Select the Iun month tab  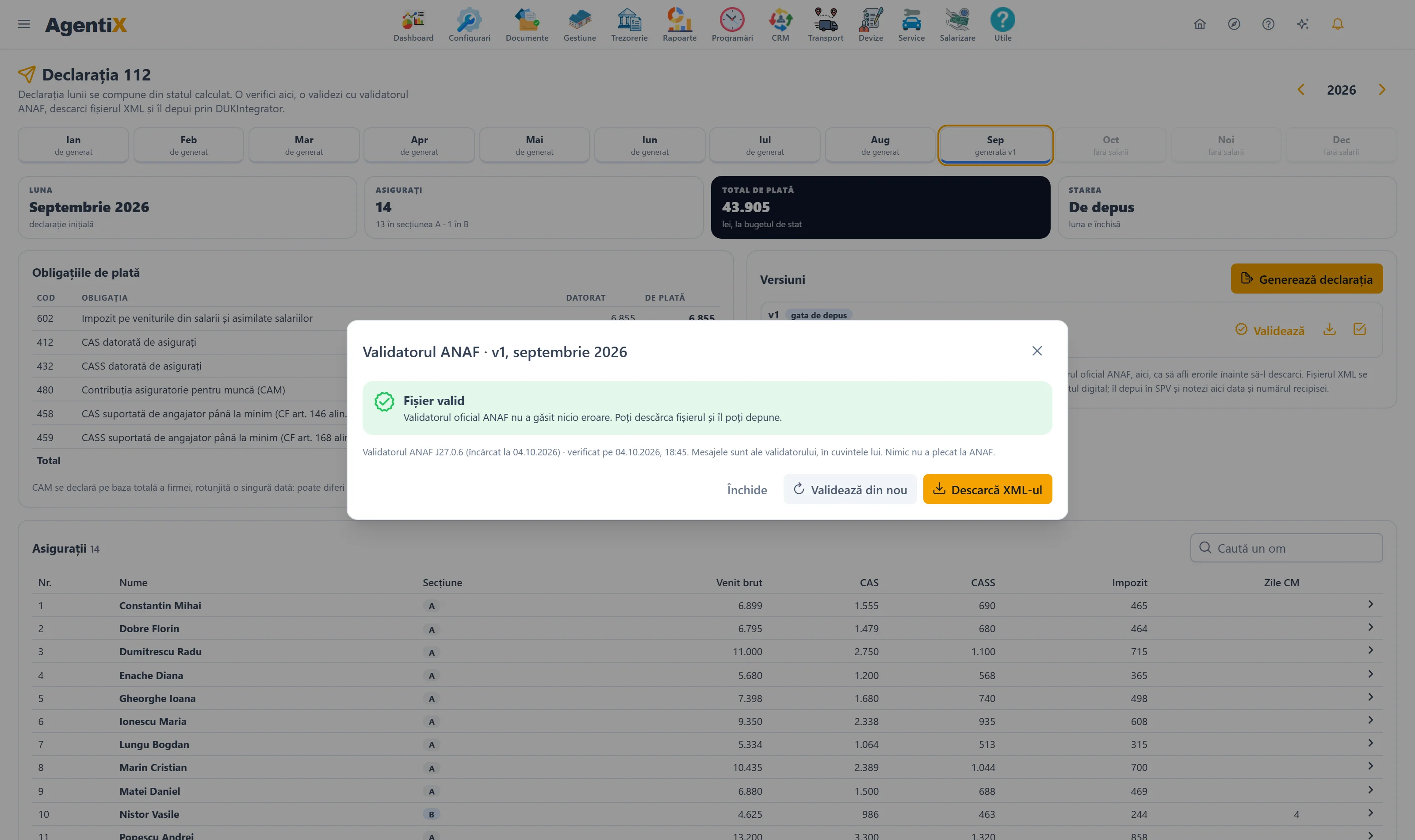650,145
